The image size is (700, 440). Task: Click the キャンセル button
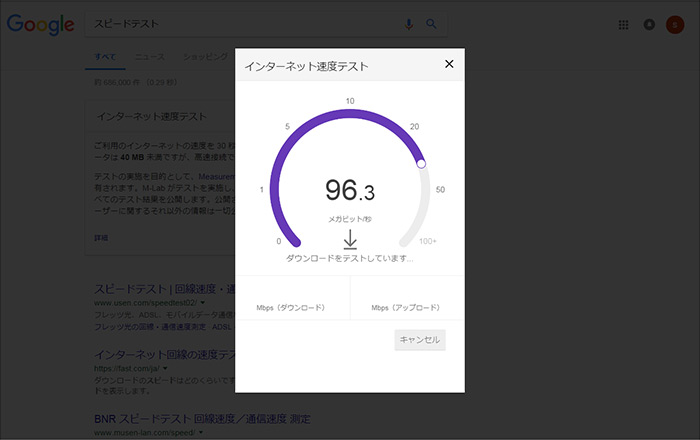420,340
